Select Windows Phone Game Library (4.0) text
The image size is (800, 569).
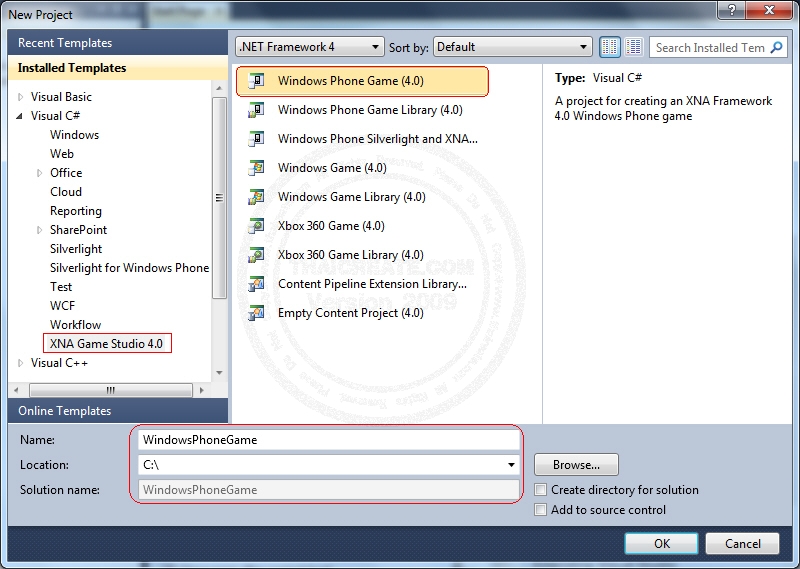370,110
